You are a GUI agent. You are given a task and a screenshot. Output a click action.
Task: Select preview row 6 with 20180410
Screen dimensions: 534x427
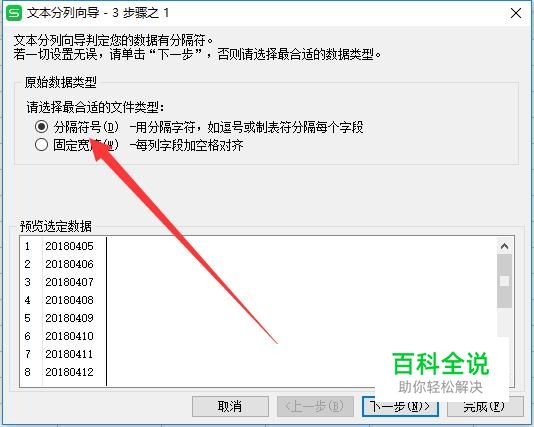click(59, 336)
